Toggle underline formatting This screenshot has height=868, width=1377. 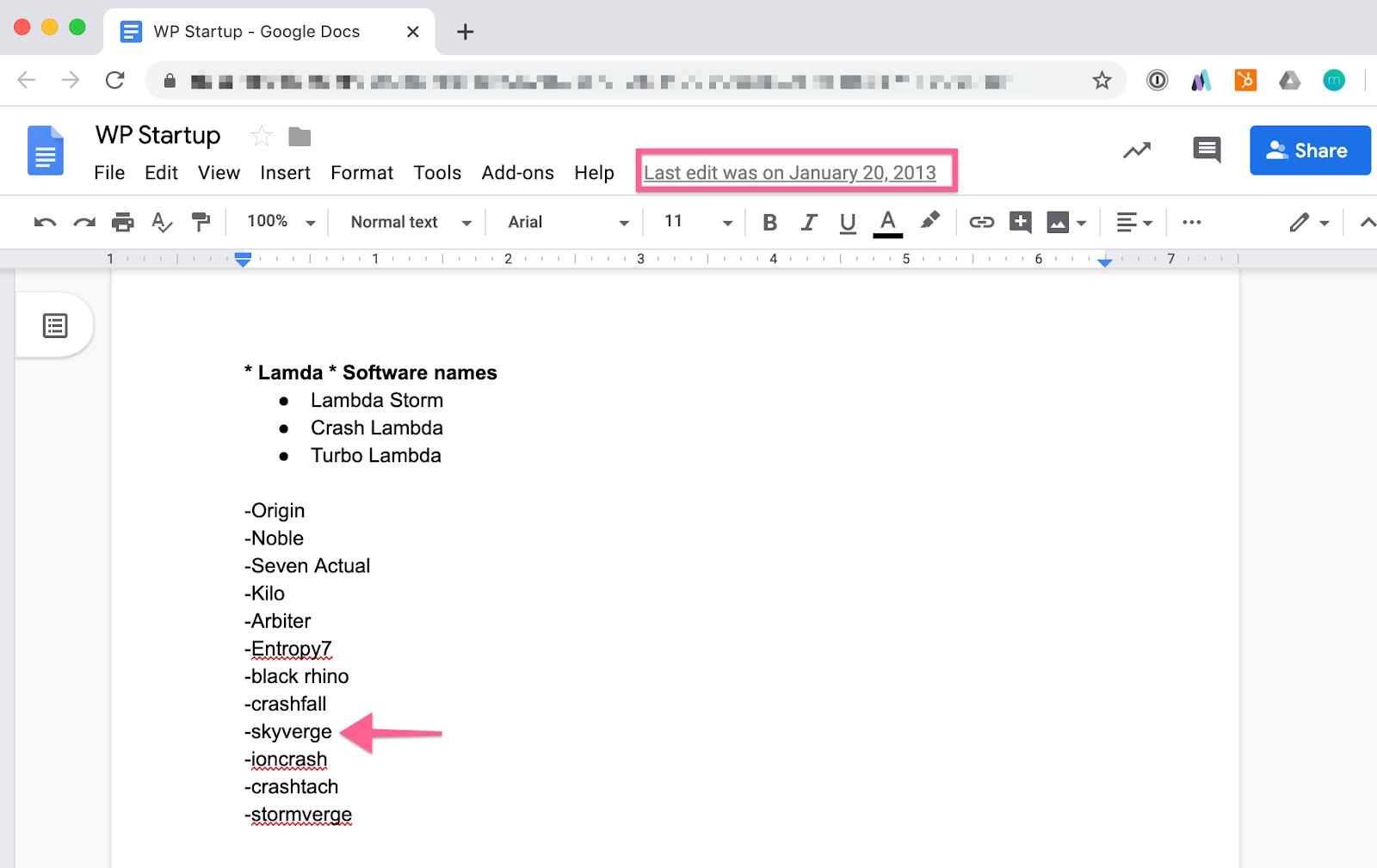[848, 223]
